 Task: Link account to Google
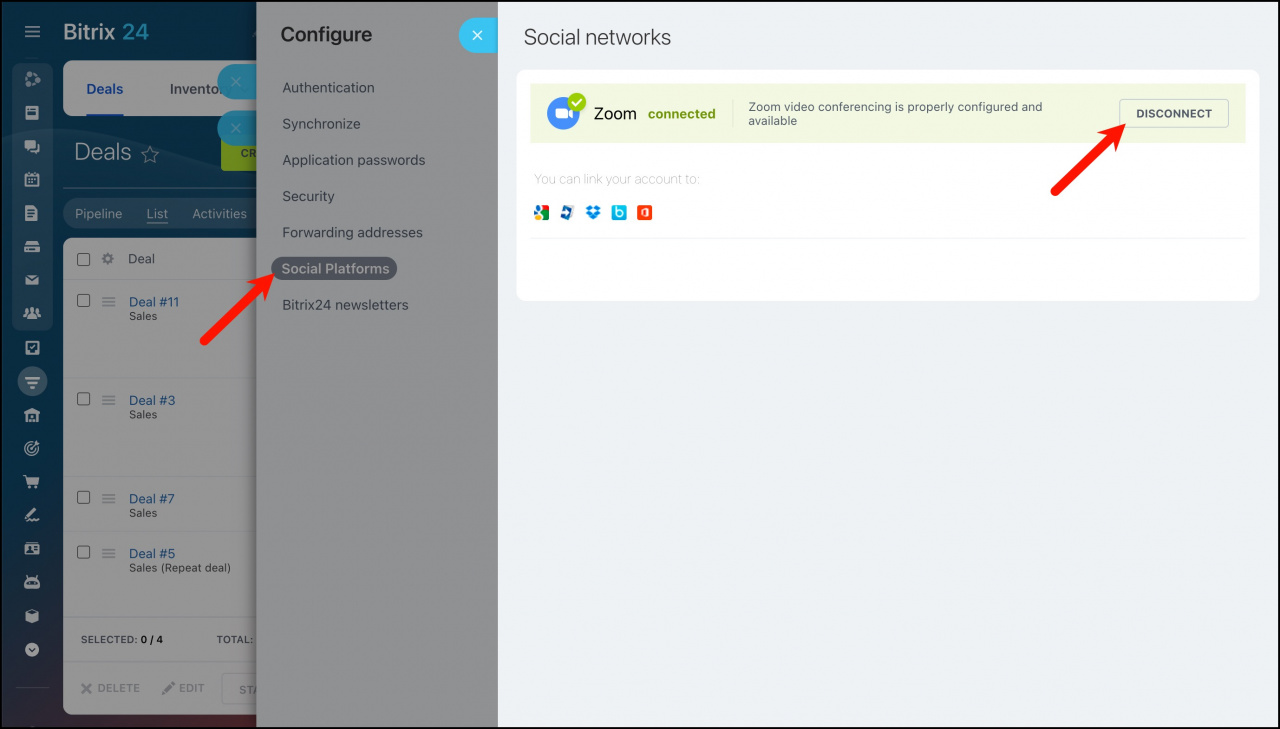point(541,212)
